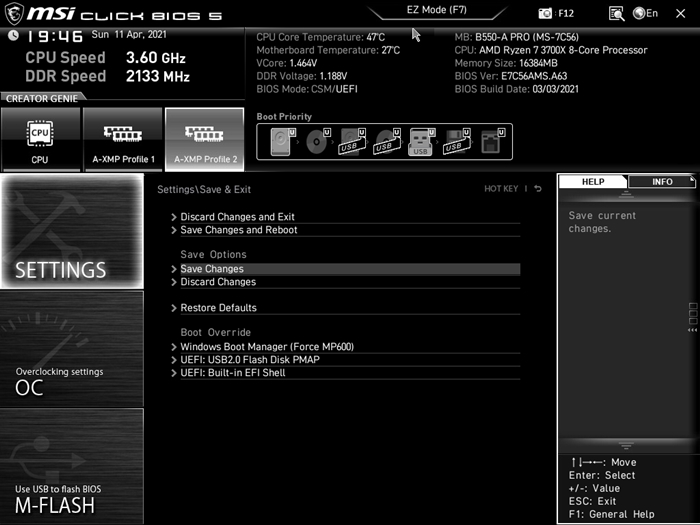Click the MB: B550-A PRO (MS-7C56) text
Screen dimensions: 700x525
click(x=517, y=37)
